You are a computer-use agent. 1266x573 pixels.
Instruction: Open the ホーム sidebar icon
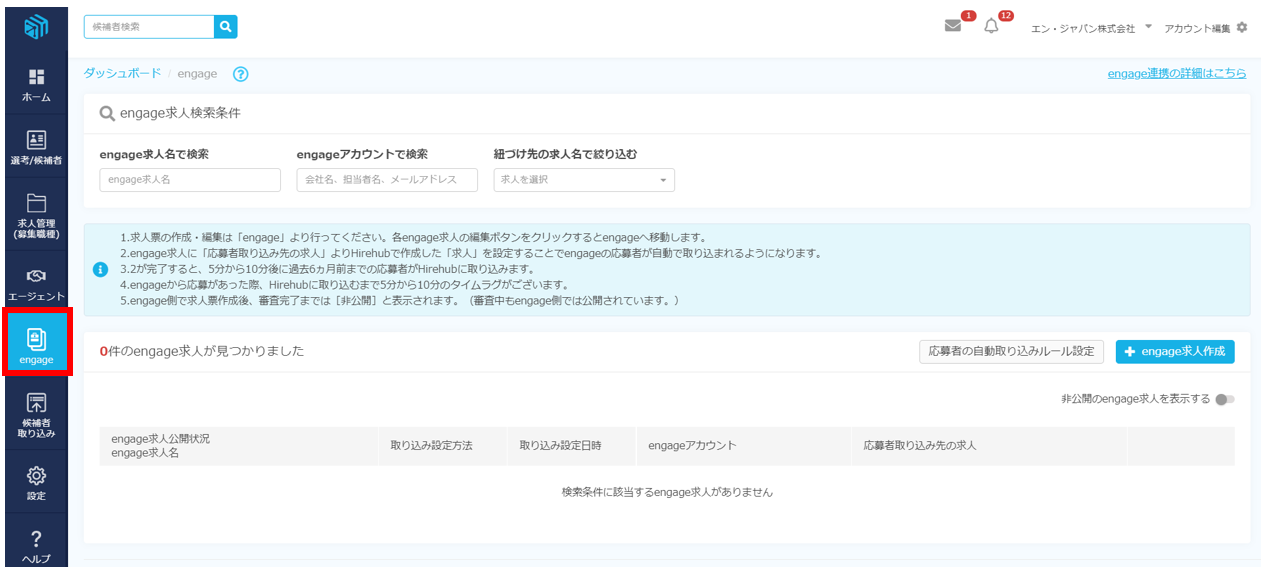(x=36, y=78)
